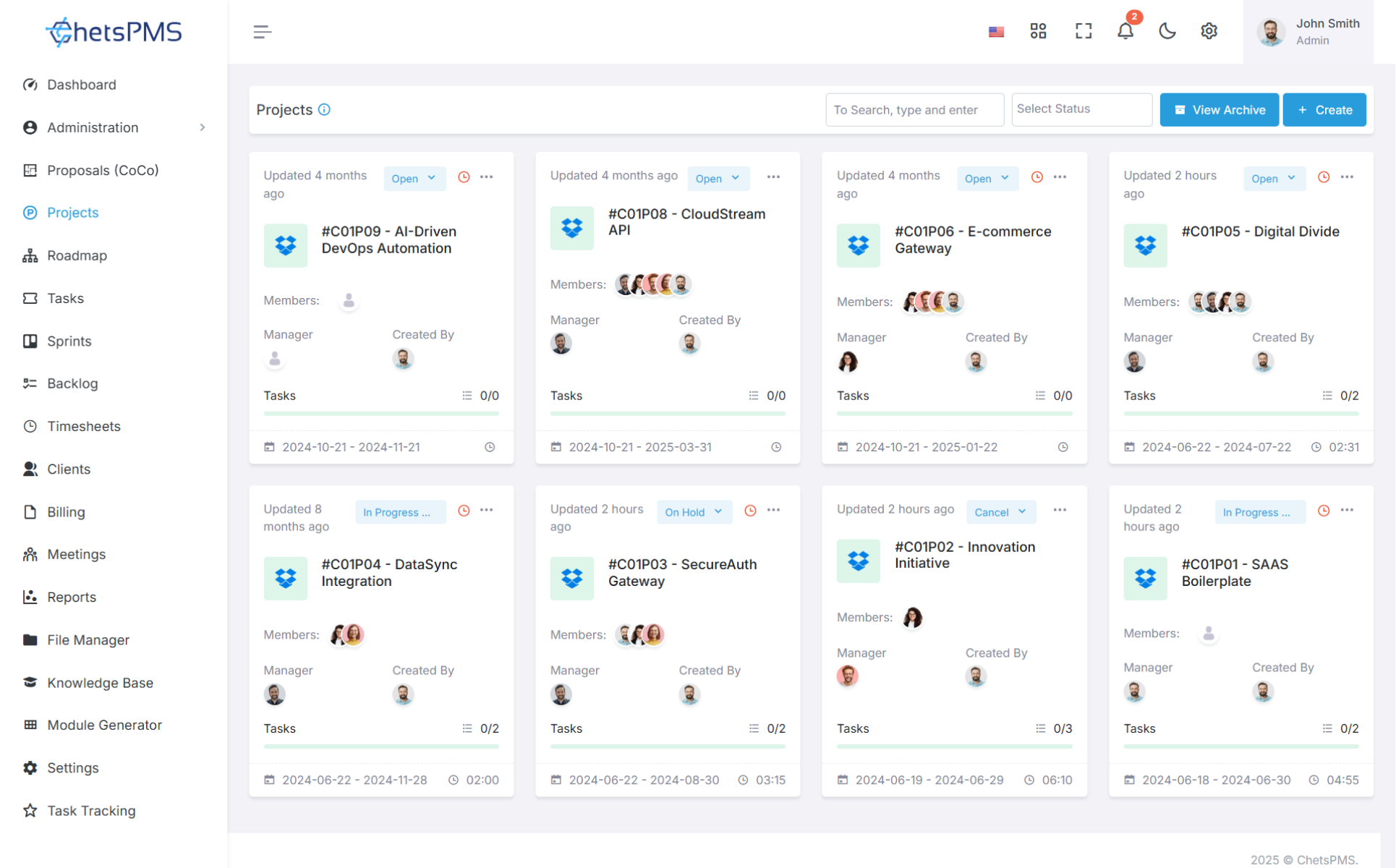Toggle dark mode moon icon

click(1167, 31)
